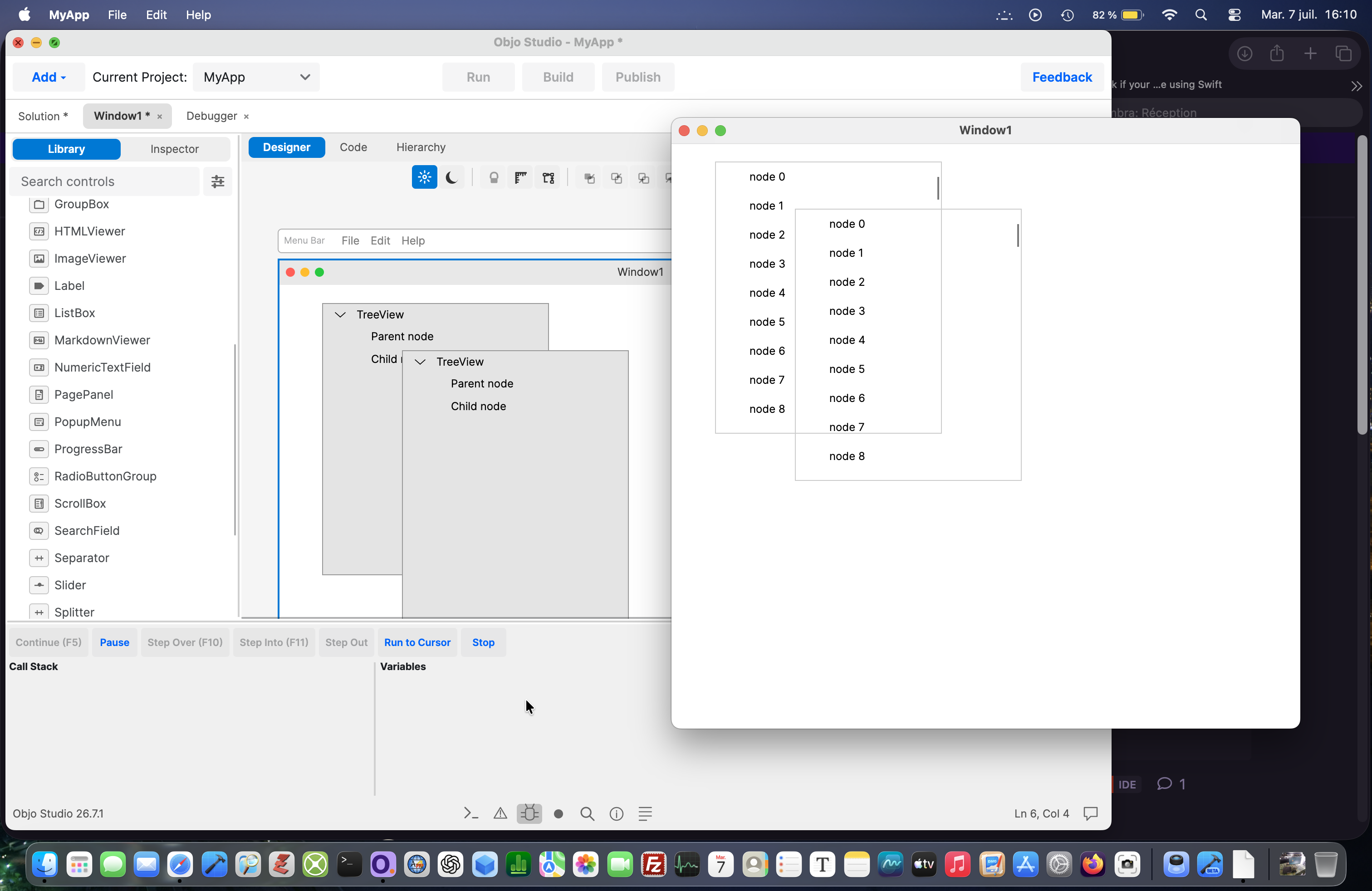This screenshot has height=891, width=1372.
Task: Switch the side panel to Inspector
Action: tap(175, 149)
